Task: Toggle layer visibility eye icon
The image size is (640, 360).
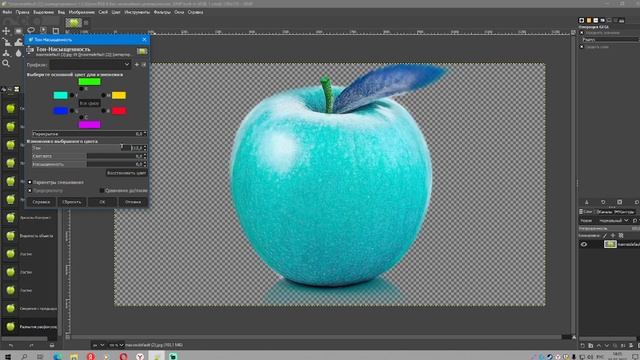Action: click(x=584, y=244)
